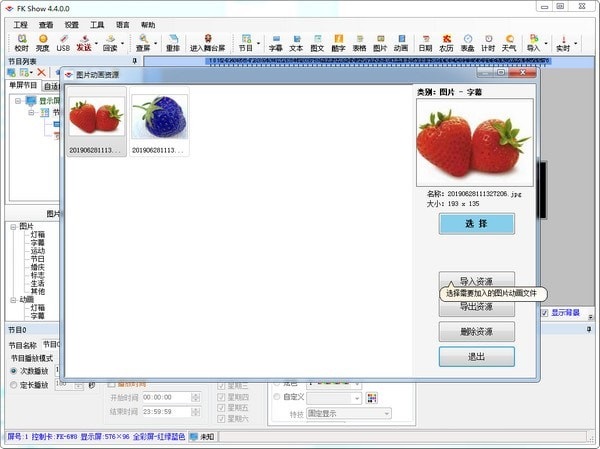Switch to the 单屏节目 tab

click(x=23, y=85)
